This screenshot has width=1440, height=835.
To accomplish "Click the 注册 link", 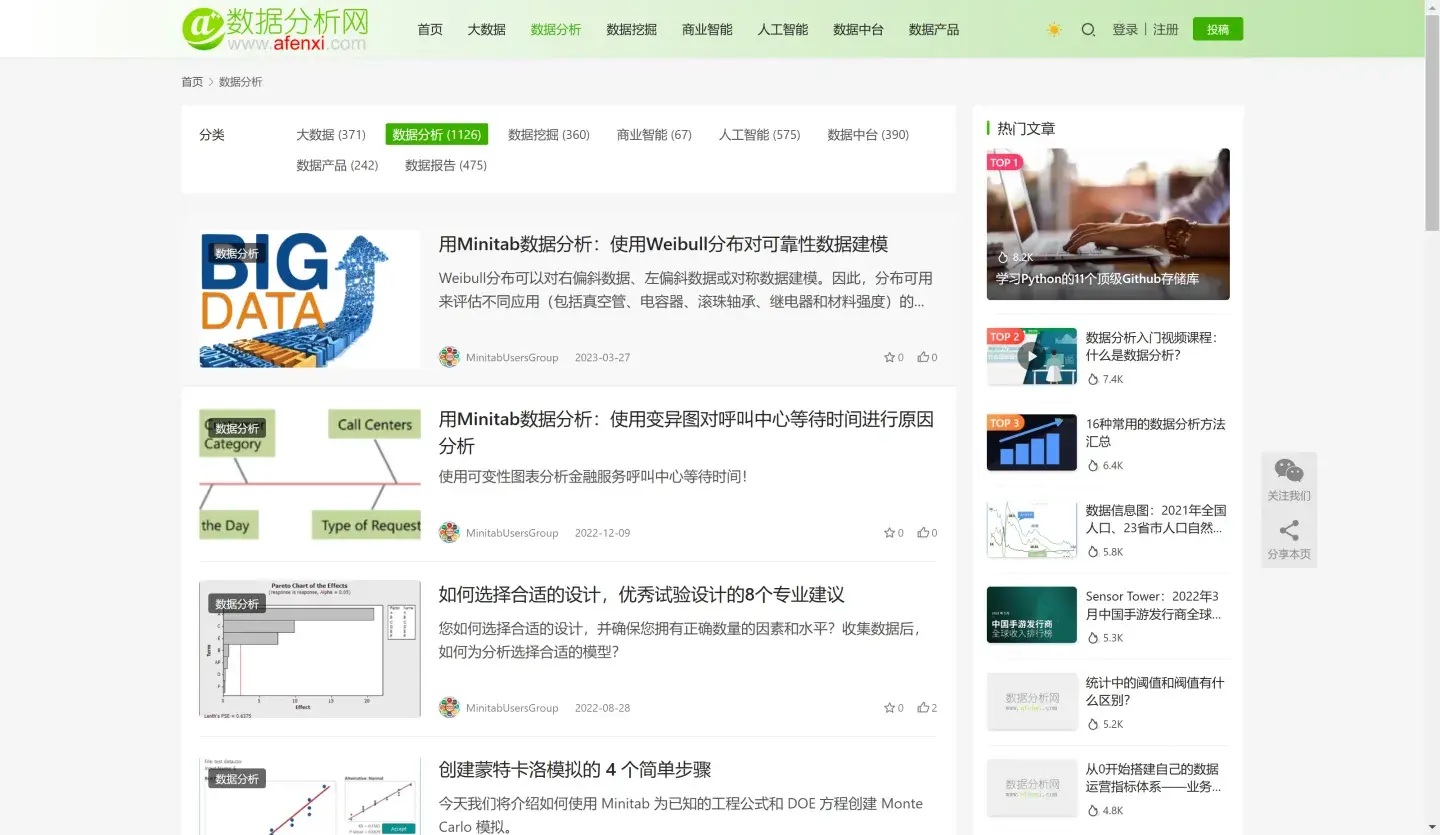I will (1166, 30).
